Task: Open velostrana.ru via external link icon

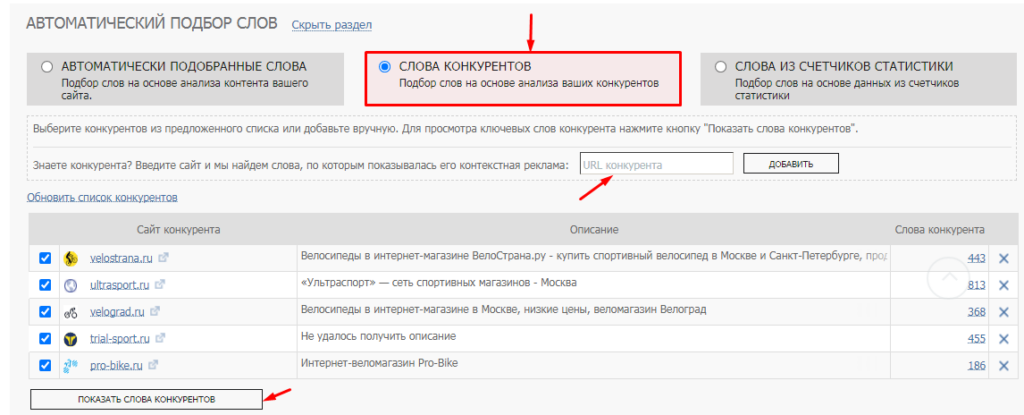Action: [x=163, y=258]
